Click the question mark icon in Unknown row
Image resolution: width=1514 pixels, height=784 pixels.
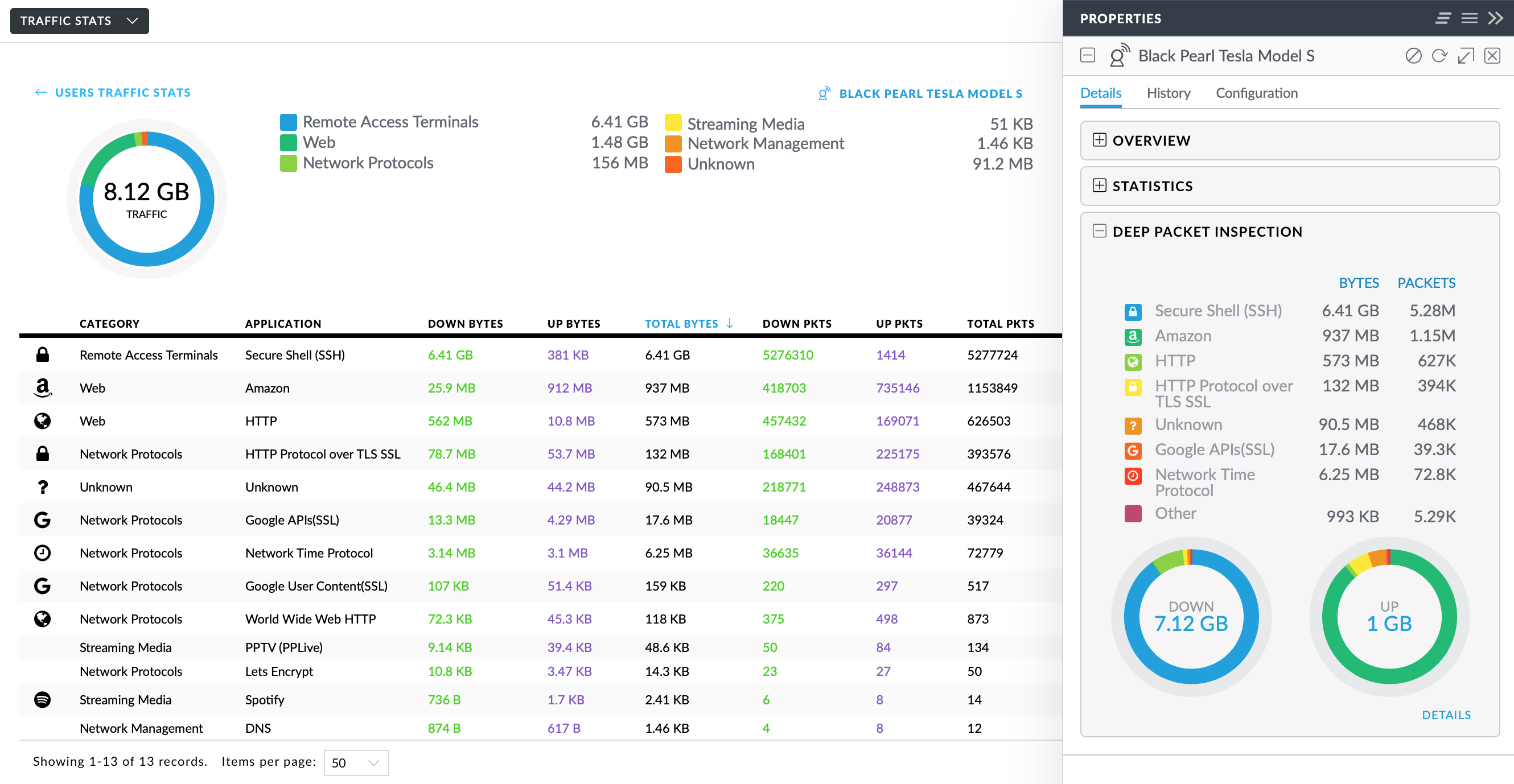(42, 486)
